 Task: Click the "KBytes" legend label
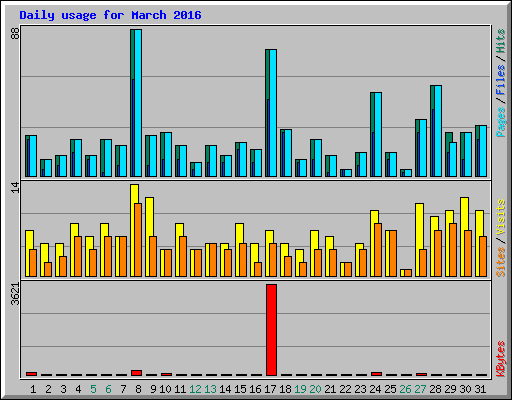501,359
